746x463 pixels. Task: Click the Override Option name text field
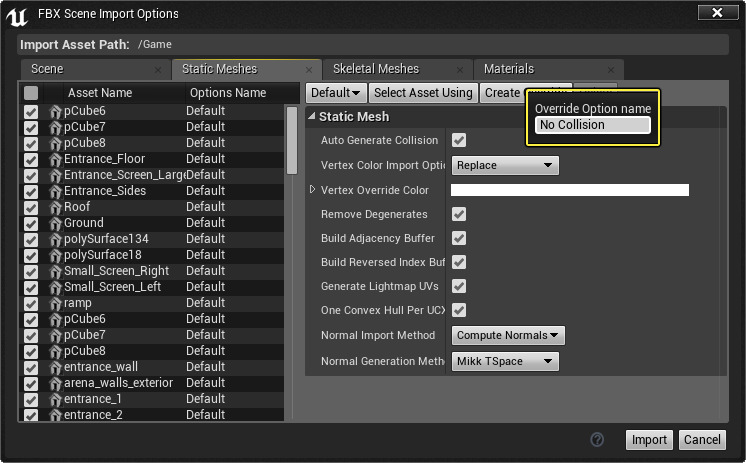(592, 125)
